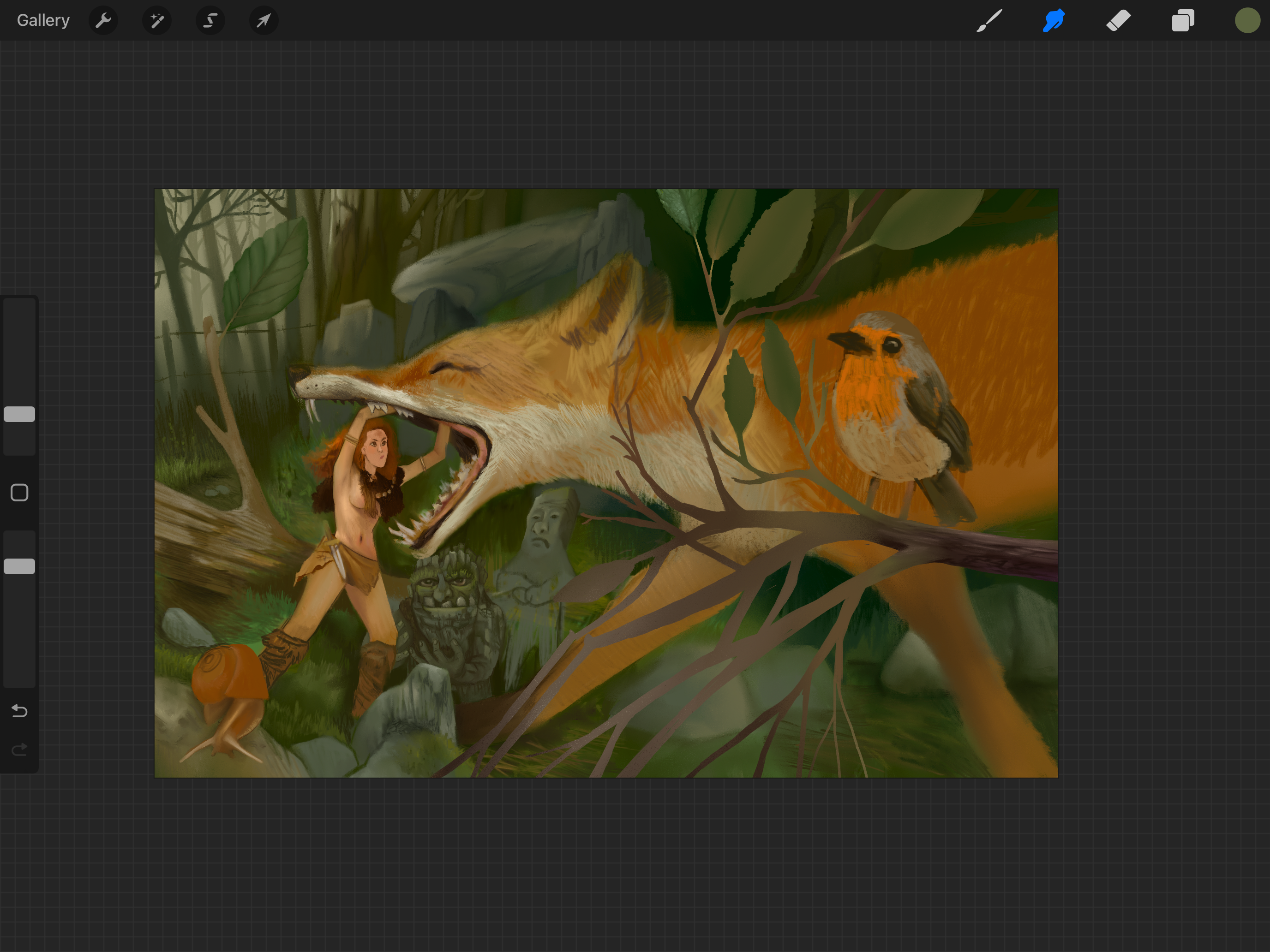Open the active color picker
Screen dimensions: 1270x952
(1246, 21)
